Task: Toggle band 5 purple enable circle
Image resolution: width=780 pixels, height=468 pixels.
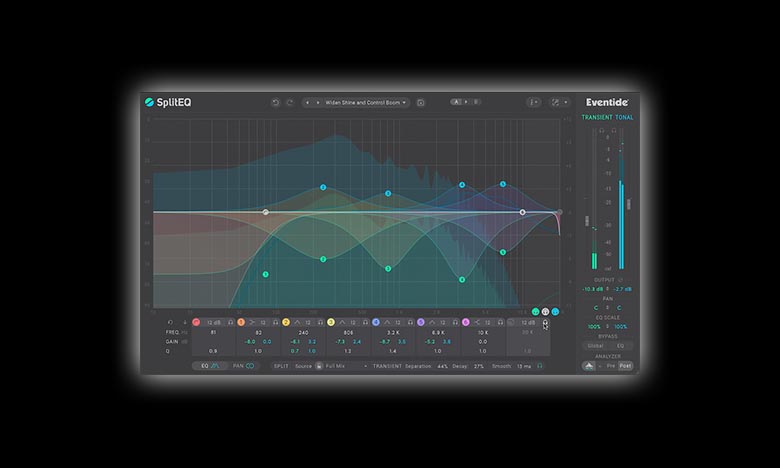Action: [420, 322]
